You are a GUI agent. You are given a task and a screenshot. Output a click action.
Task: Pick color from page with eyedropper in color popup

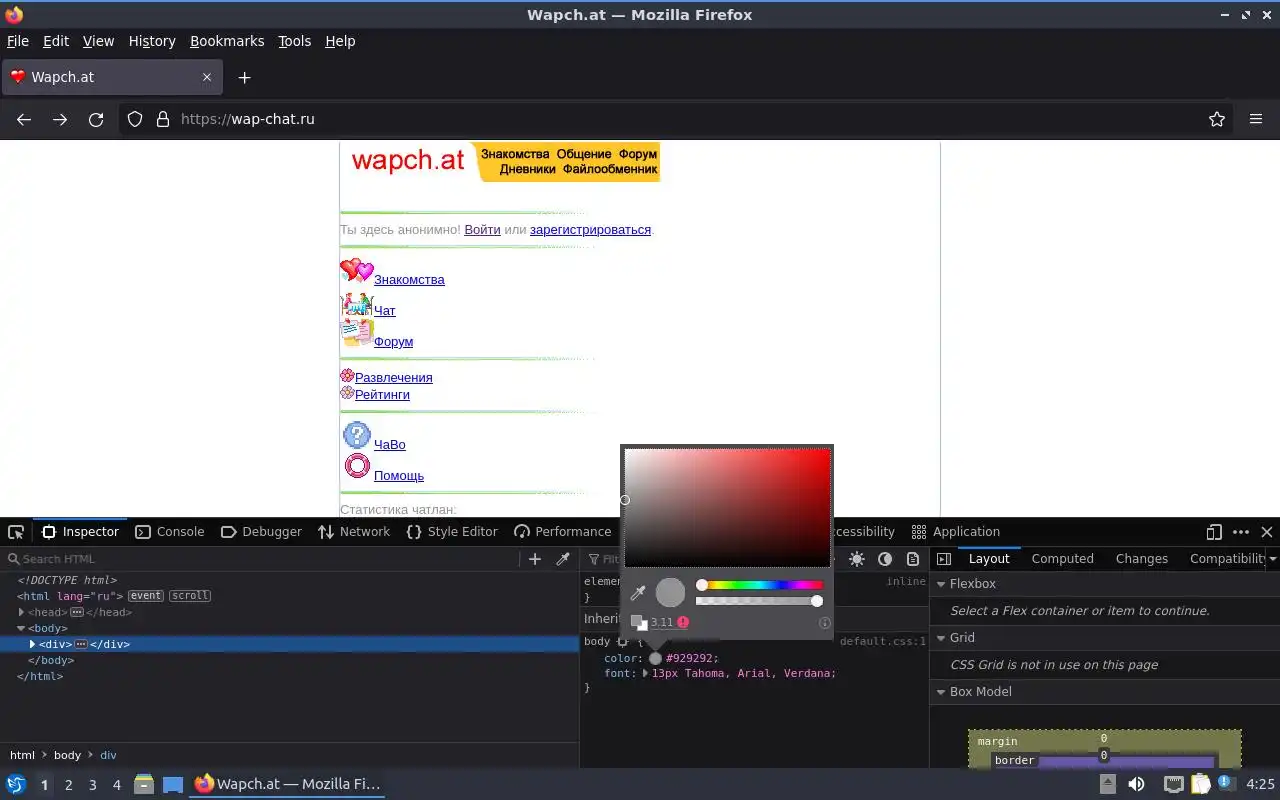(x=638, y=593)
